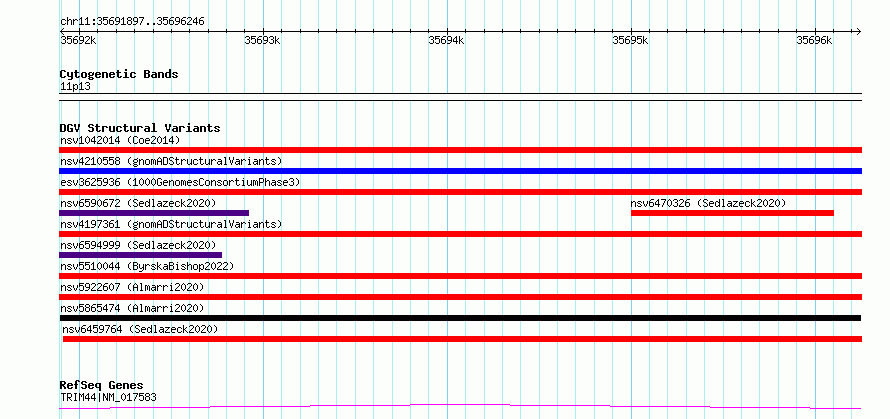Click the nsv1042014 (Coe2014) red variant bar
This screenshot has height=419, width=890.
[x=460, y=150]
